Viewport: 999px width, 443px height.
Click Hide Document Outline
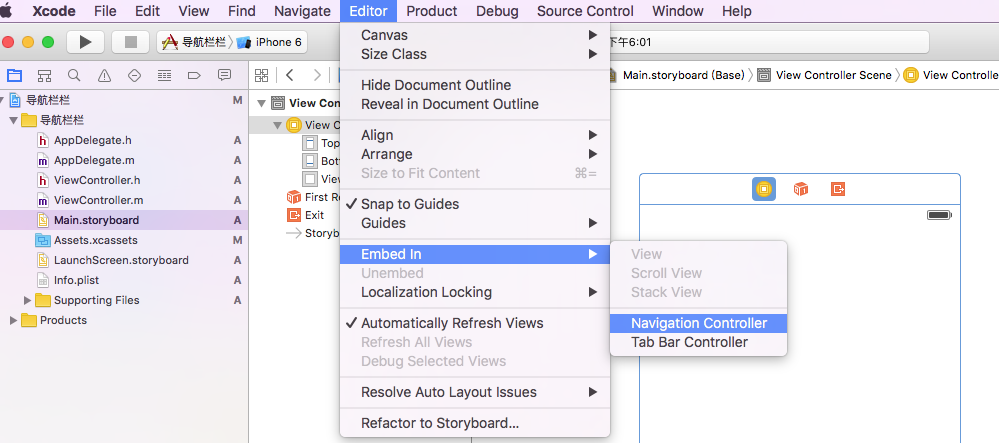(x=475, y=85)
